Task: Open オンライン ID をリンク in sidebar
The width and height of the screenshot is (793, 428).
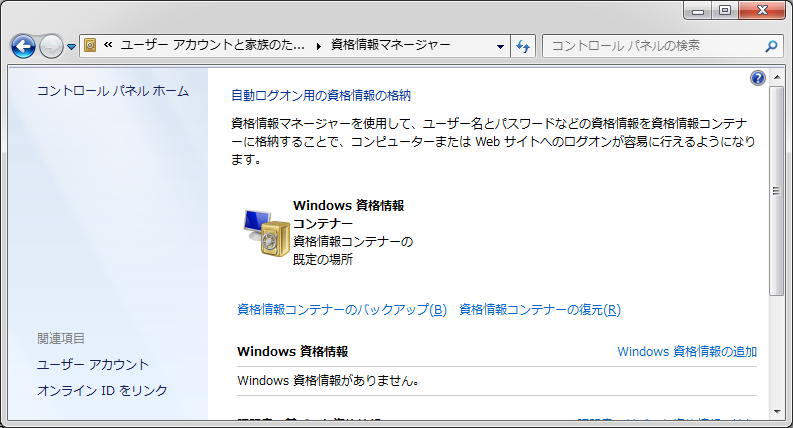Action: pos(102,391)
